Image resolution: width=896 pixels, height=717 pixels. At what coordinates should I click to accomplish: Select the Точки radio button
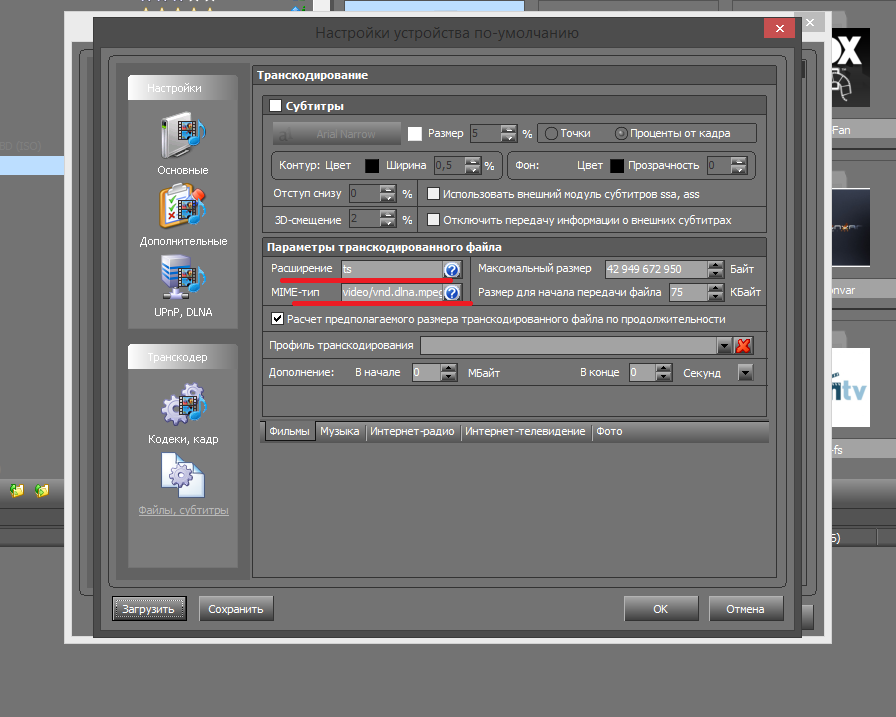tap(550, 133)
